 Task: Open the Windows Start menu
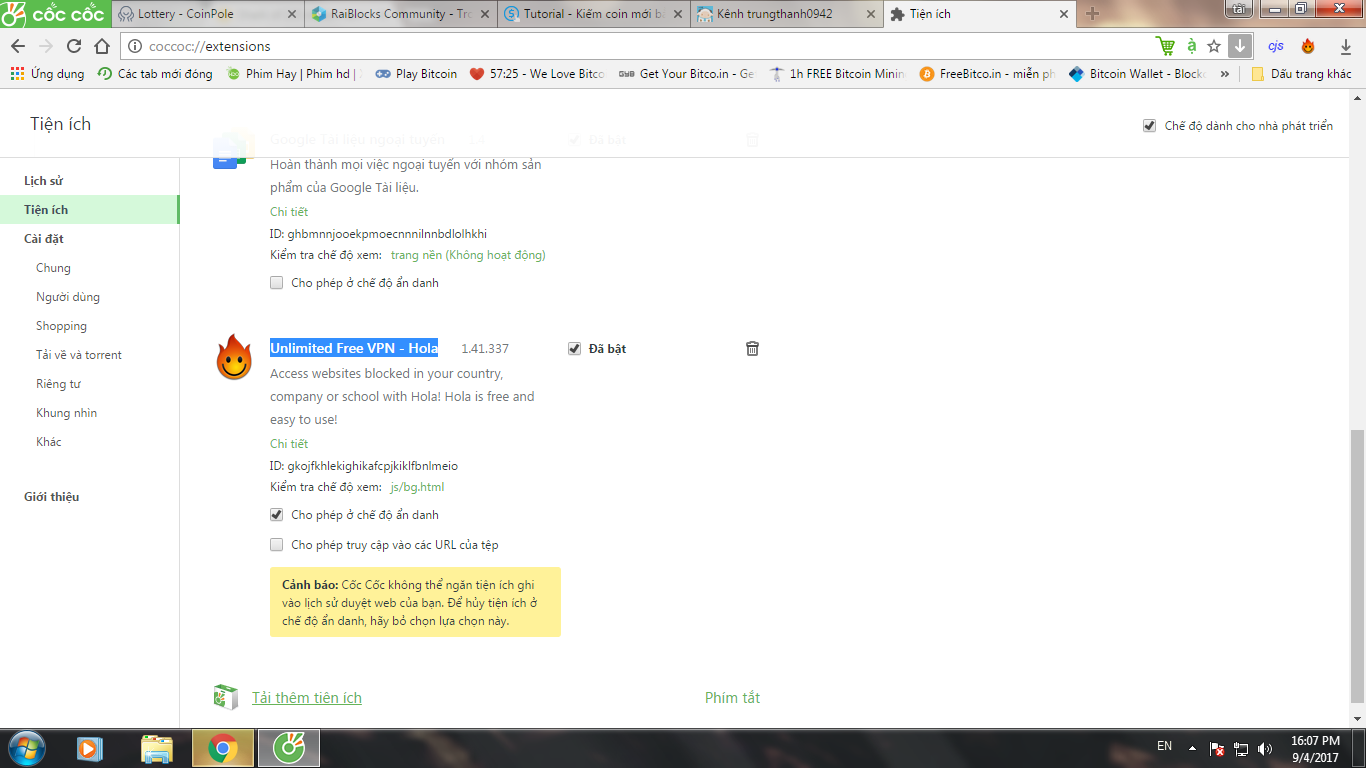tap(25, 748)
